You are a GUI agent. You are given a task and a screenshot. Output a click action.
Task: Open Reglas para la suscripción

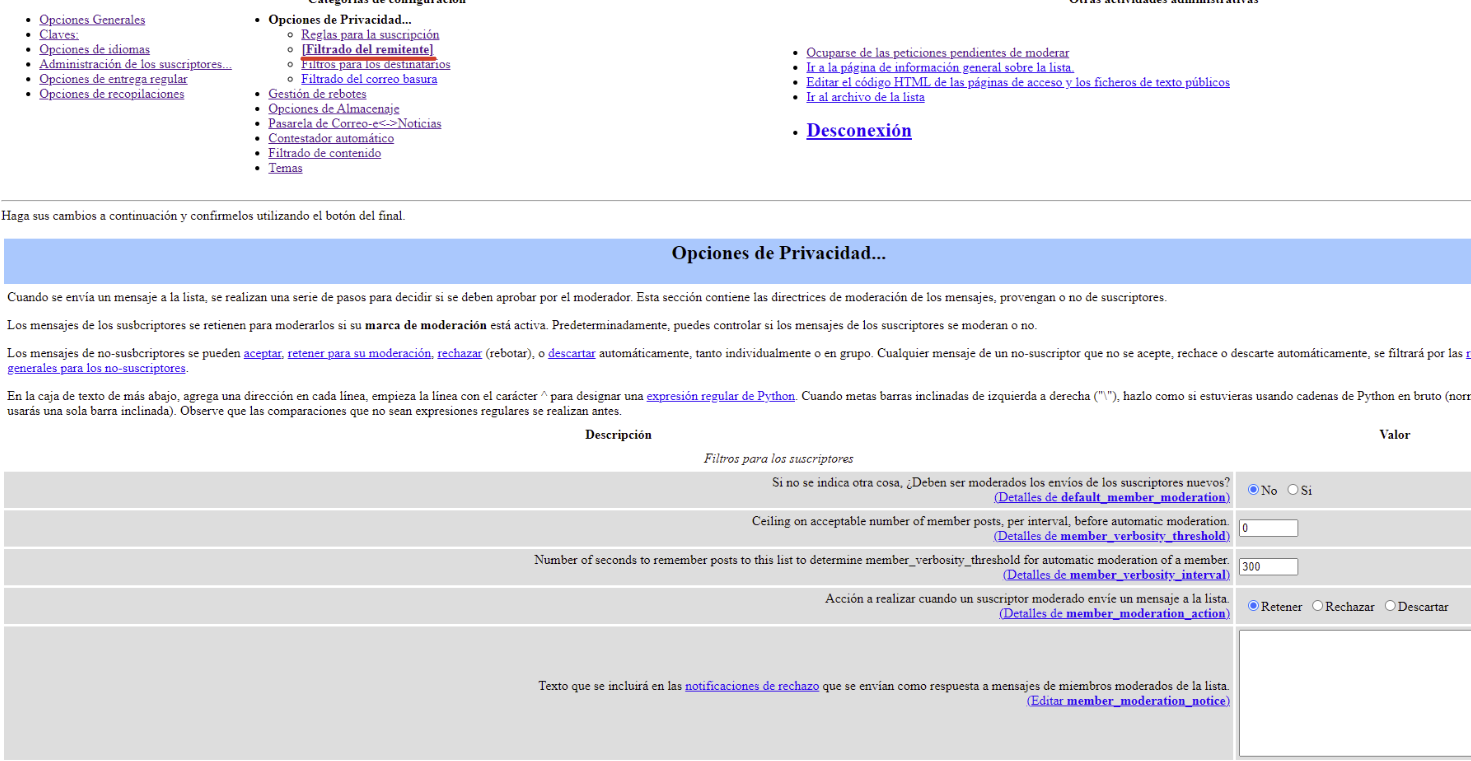[x=370, y=35]
